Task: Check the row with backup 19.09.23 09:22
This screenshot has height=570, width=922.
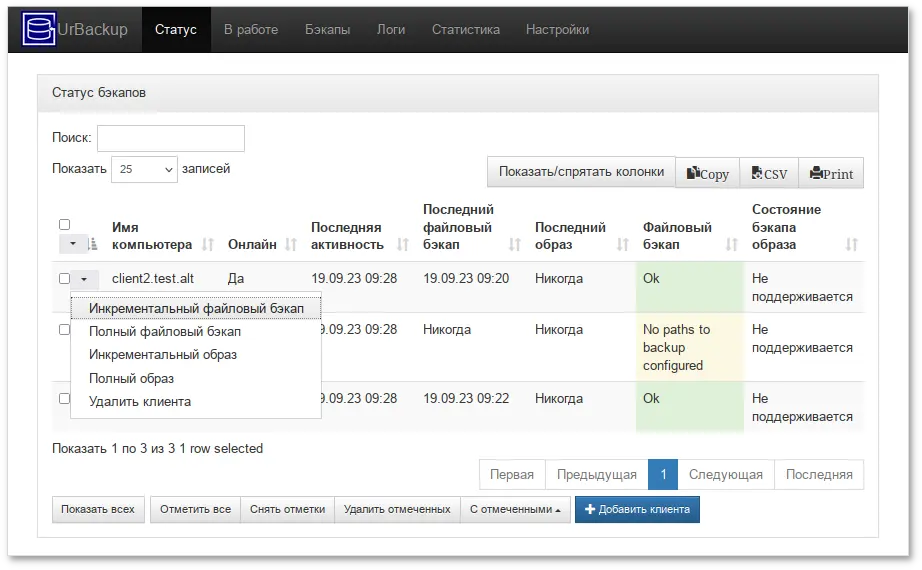Action: [65, 398]
